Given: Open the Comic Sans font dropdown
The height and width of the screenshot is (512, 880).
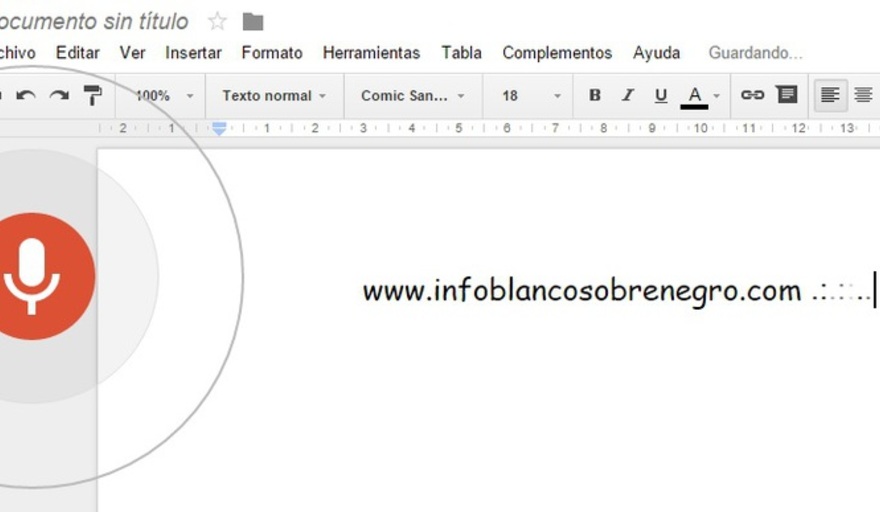Looking at the screenshot, I should (x=412, y=96).
